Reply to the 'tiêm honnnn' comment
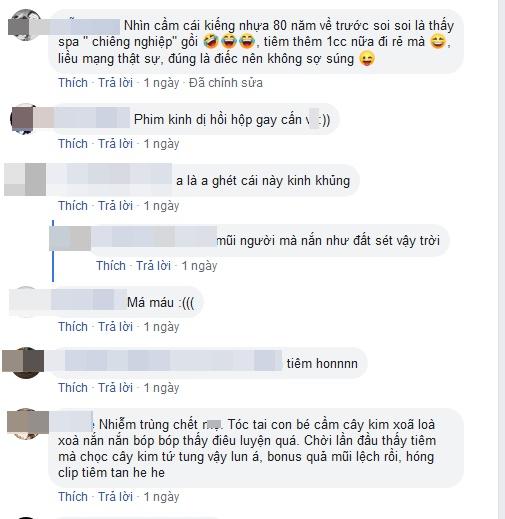 (x=115, y=388)
